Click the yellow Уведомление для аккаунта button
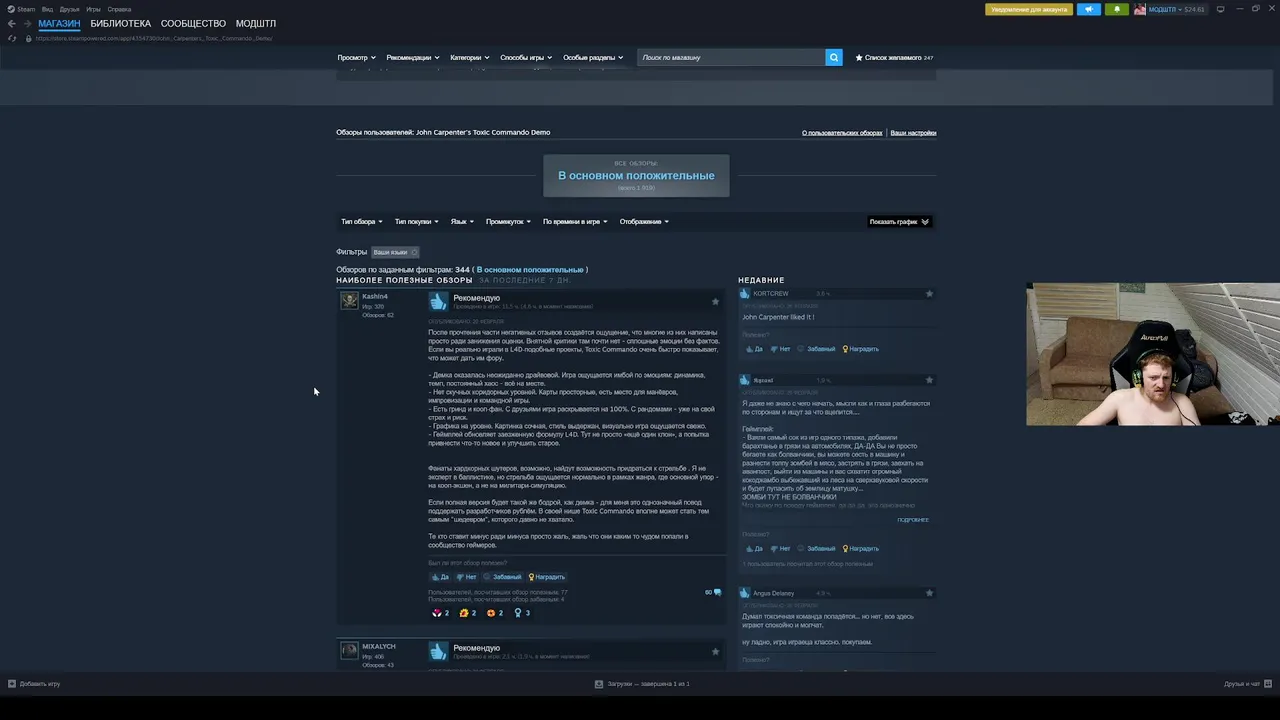This screenshot has width=1280, height=720. [x=1029, y=9]
